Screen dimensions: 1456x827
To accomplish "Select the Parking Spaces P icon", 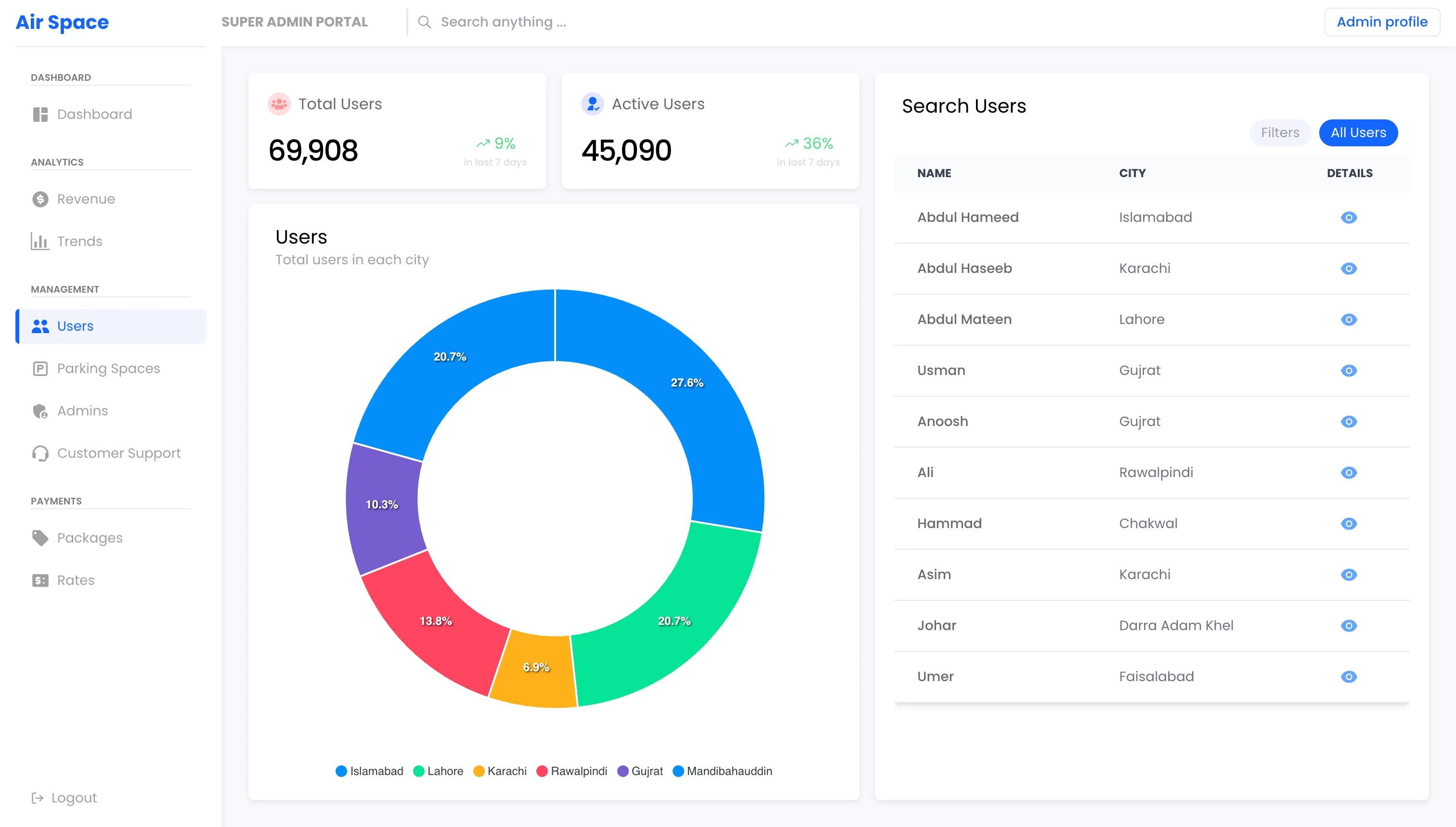I will pos(40,369).
